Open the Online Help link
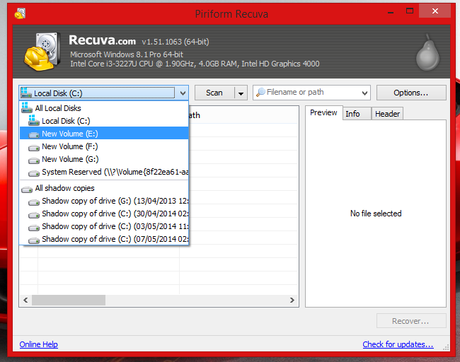Viewport: 460px width, 362px height. pyautogui.click(x=39, y=344)
